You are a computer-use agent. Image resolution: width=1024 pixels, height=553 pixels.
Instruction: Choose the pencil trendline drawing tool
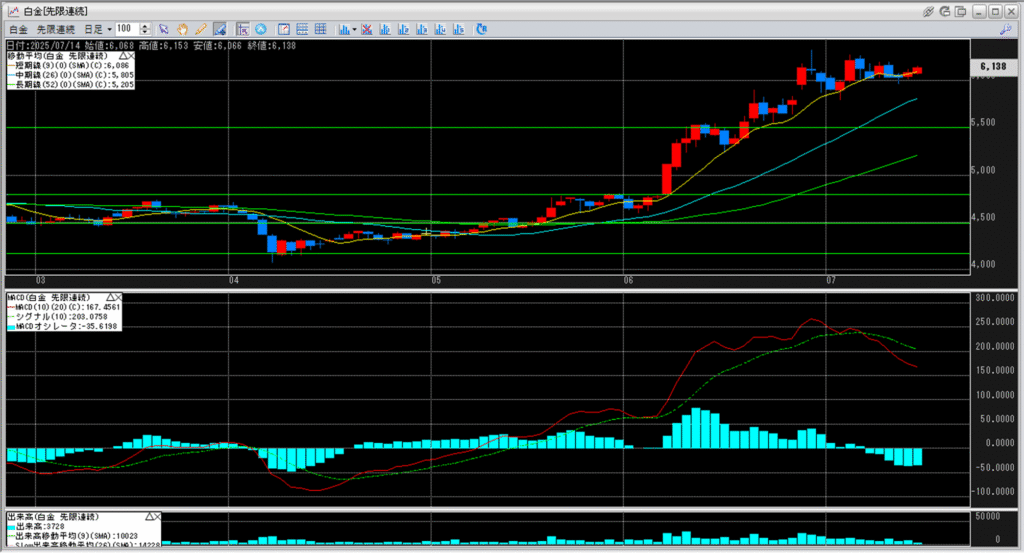[x=200, y=29]
